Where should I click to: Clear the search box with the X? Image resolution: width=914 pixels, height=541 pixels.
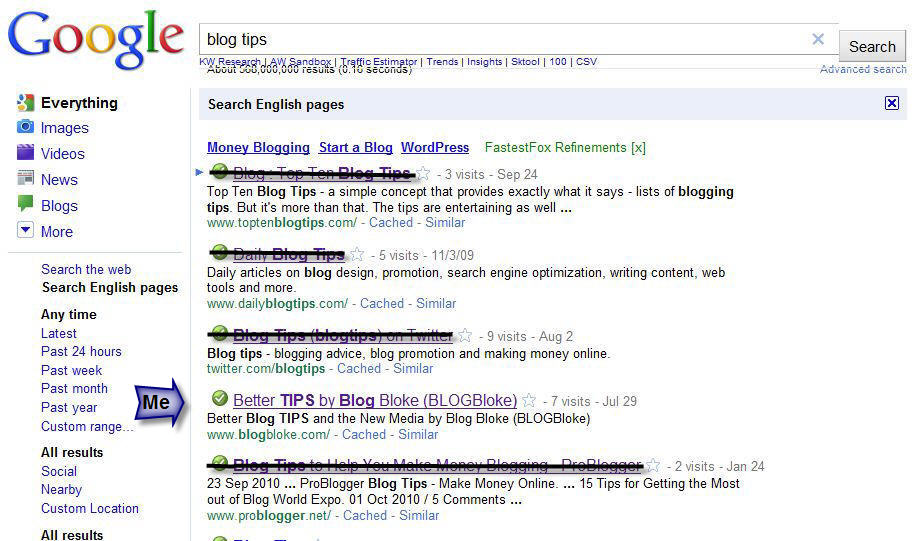[818, 39]
